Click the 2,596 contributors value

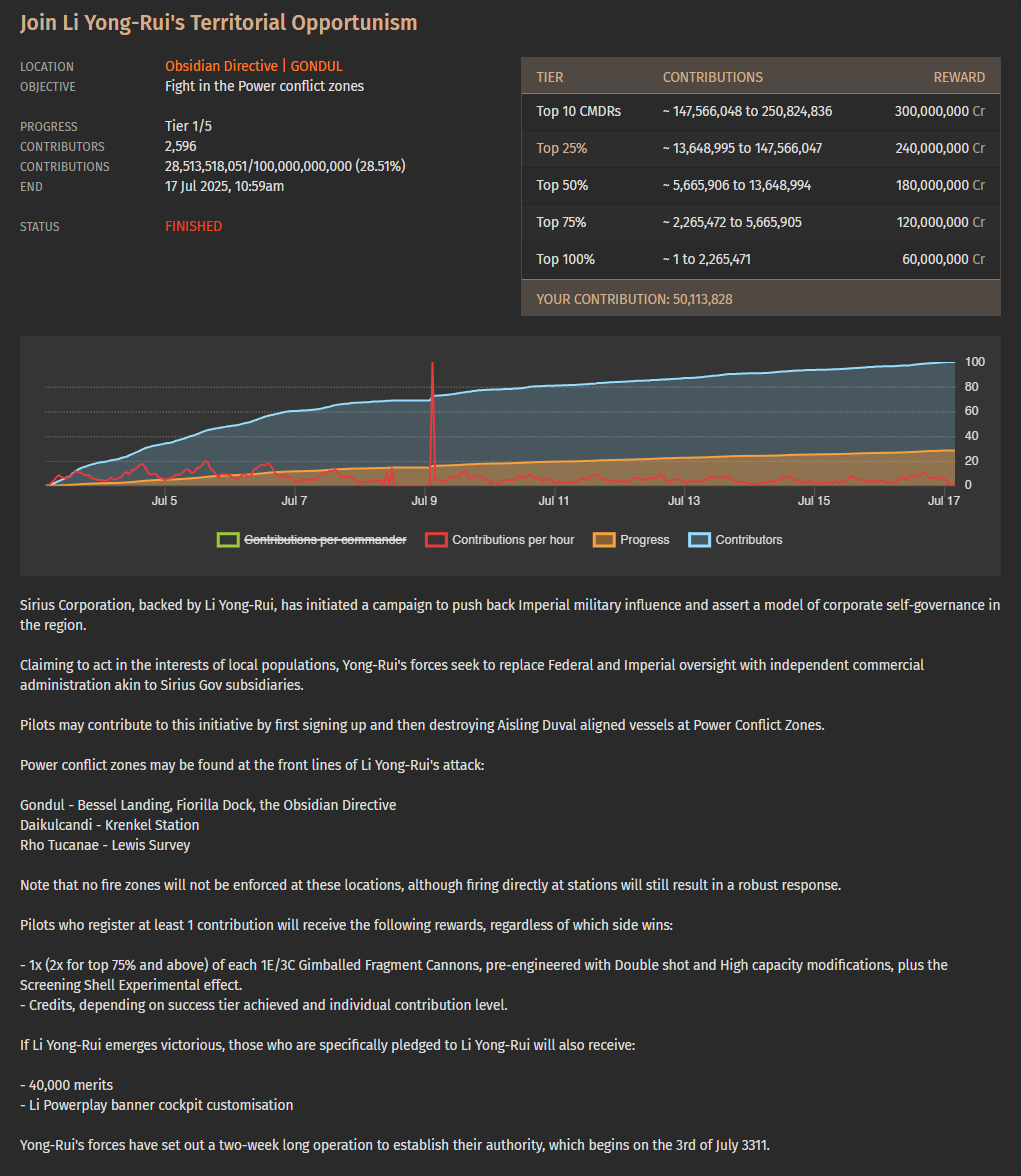[181, 146]
